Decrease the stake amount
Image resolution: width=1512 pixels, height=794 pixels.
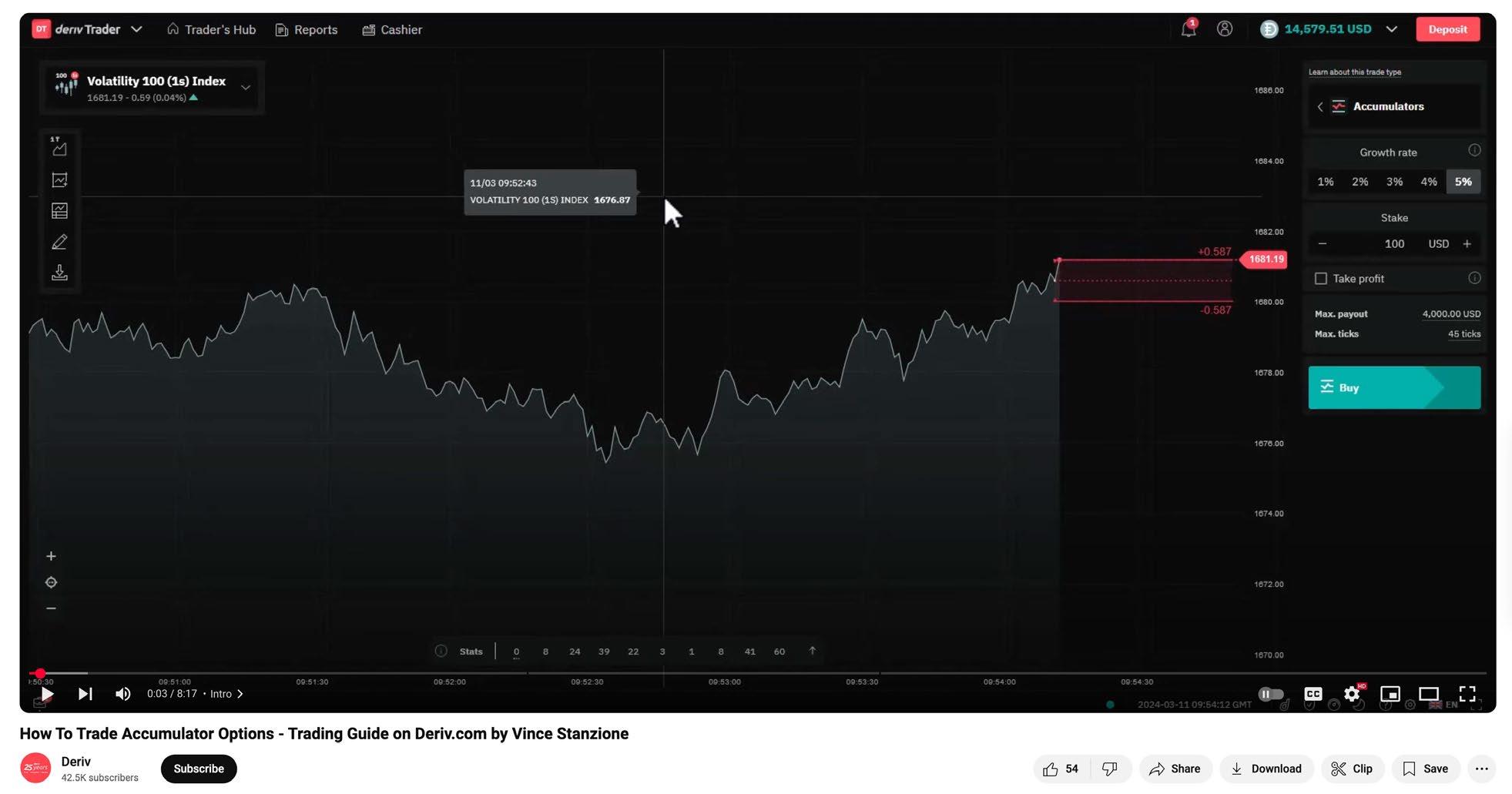(1322, 243)
